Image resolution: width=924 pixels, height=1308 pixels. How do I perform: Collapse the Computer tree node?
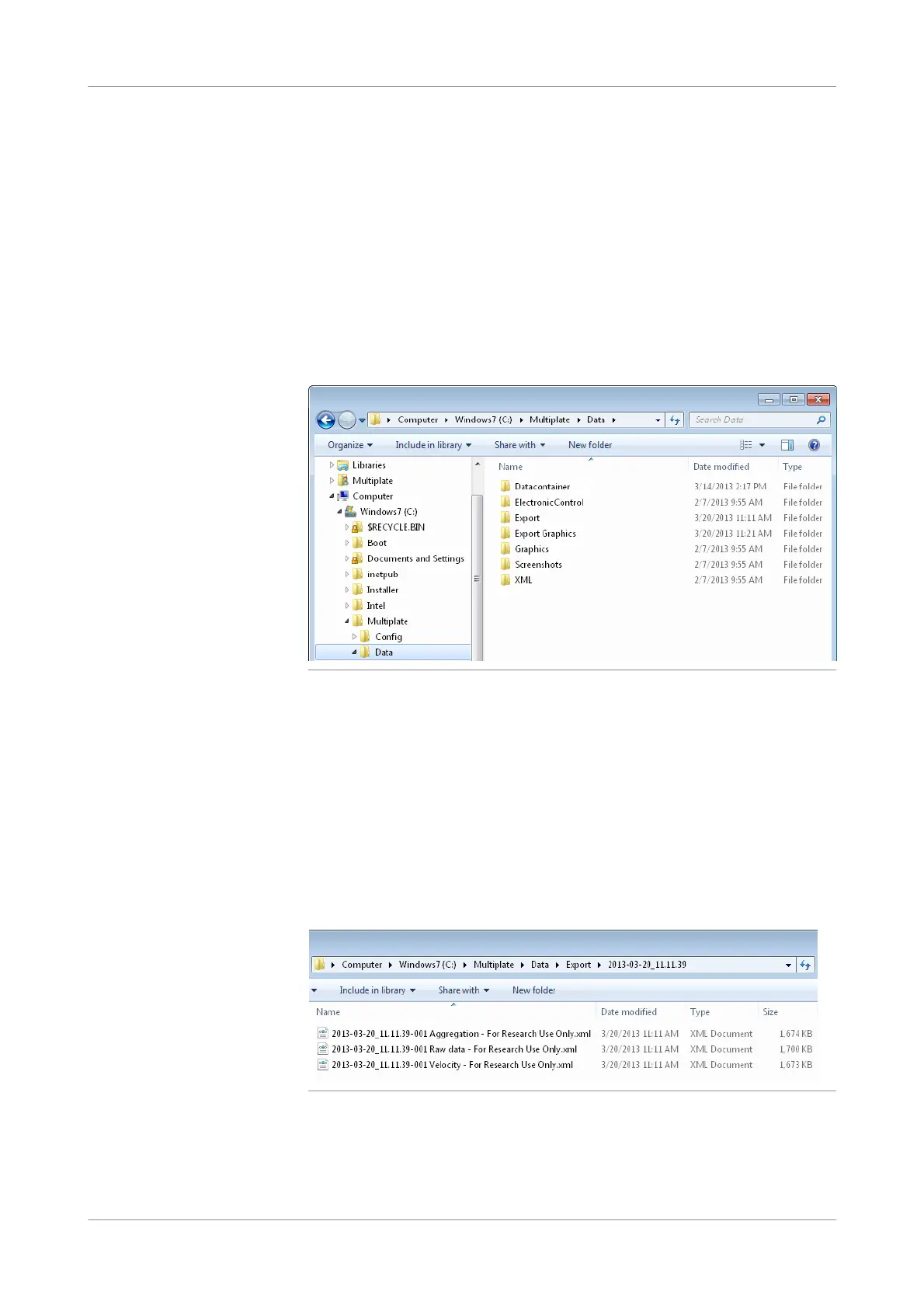point(332,496)
